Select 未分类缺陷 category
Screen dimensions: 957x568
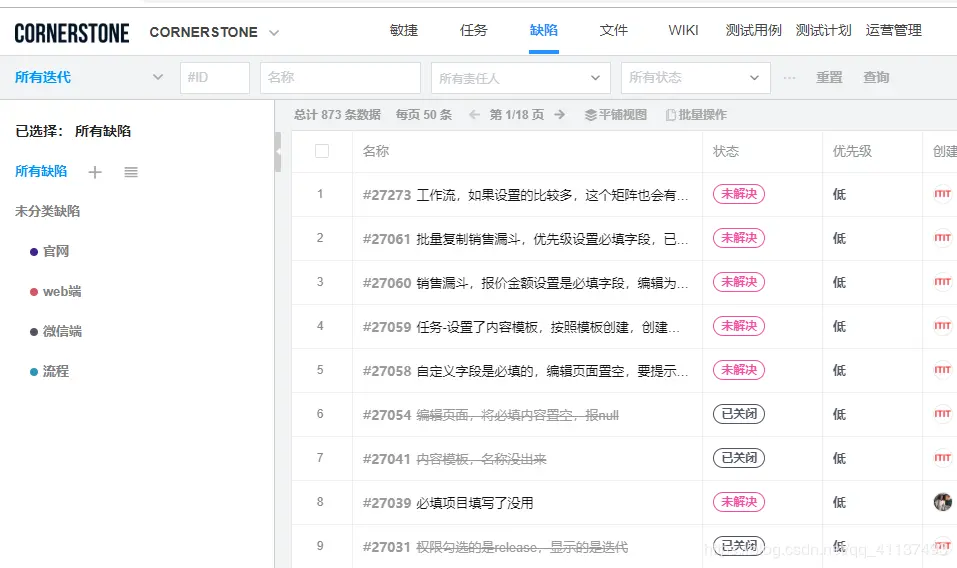pos(48,212)
